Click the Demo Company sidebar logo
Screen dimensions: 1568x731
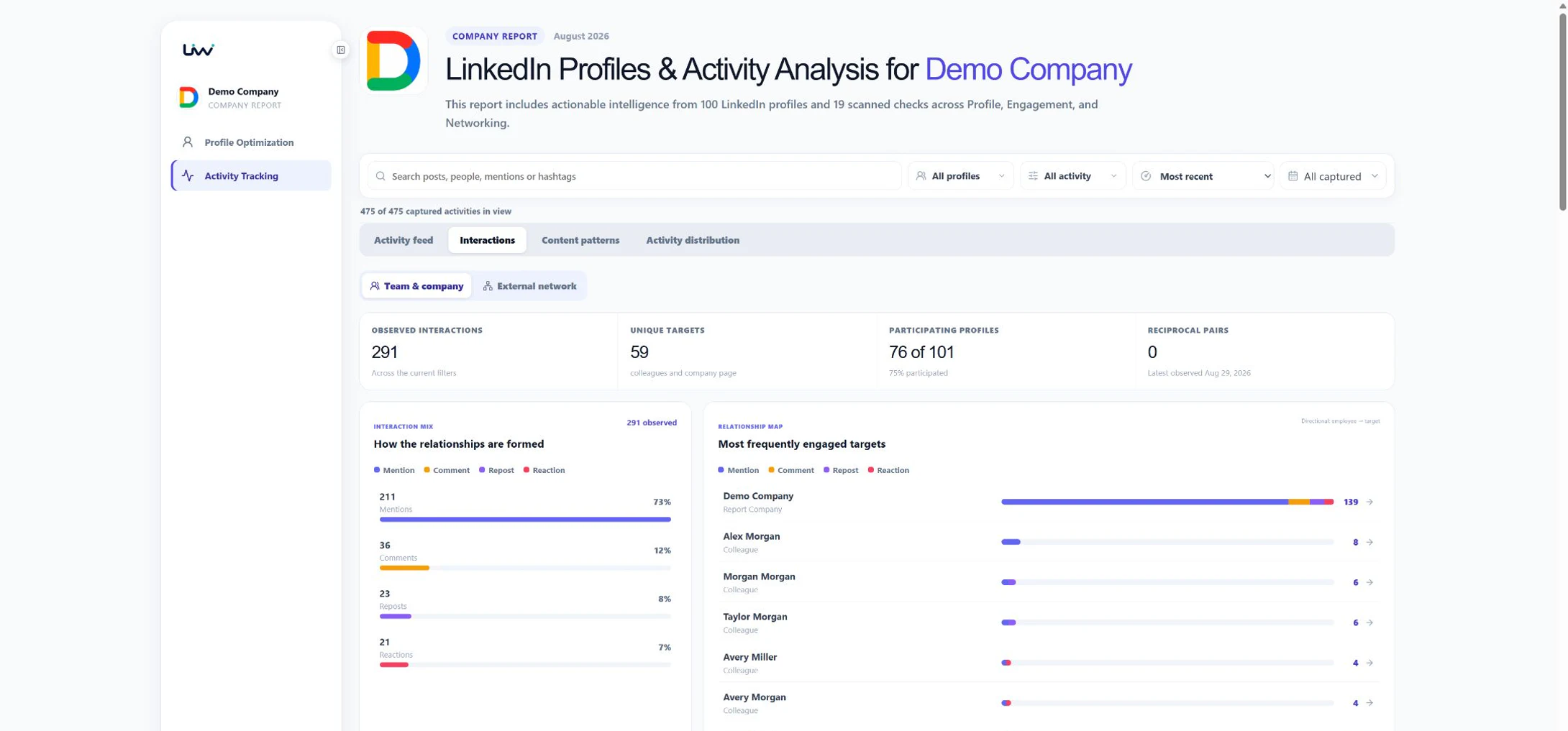tap(188, 97)
